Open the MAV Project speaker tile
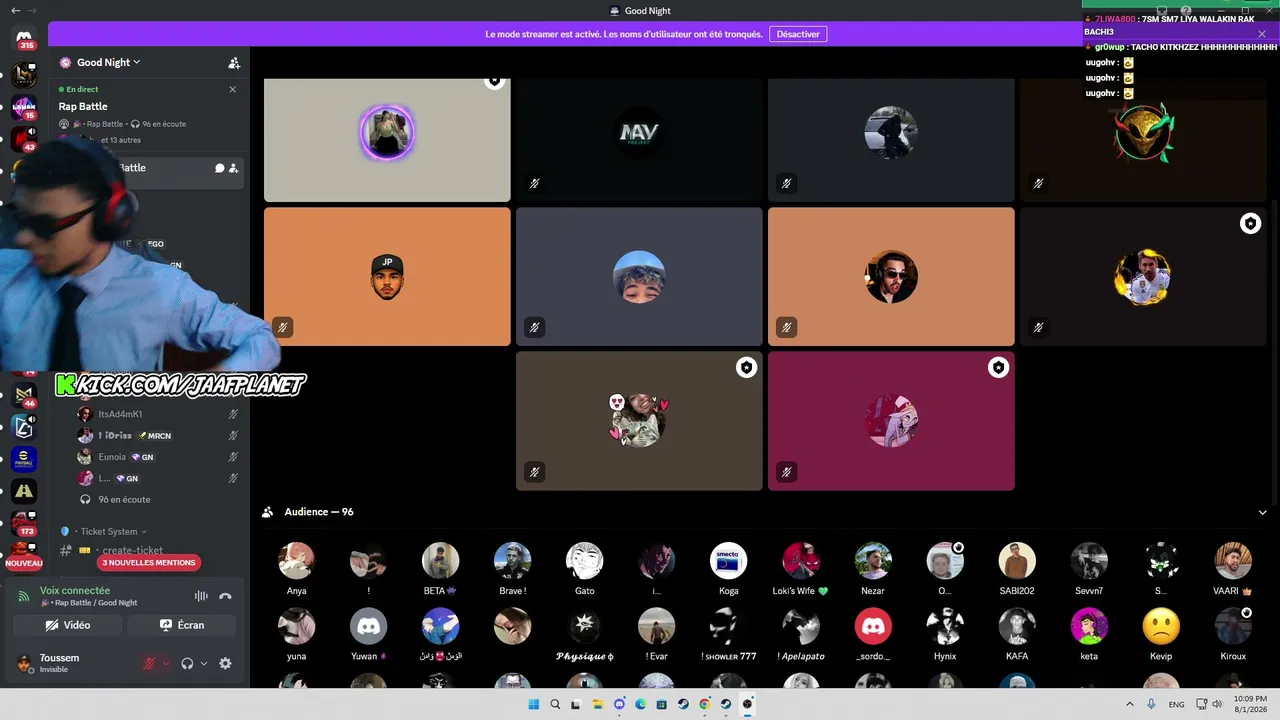Image resolution: width=1280 pixels, height=720 pixels. click(639, 141)
